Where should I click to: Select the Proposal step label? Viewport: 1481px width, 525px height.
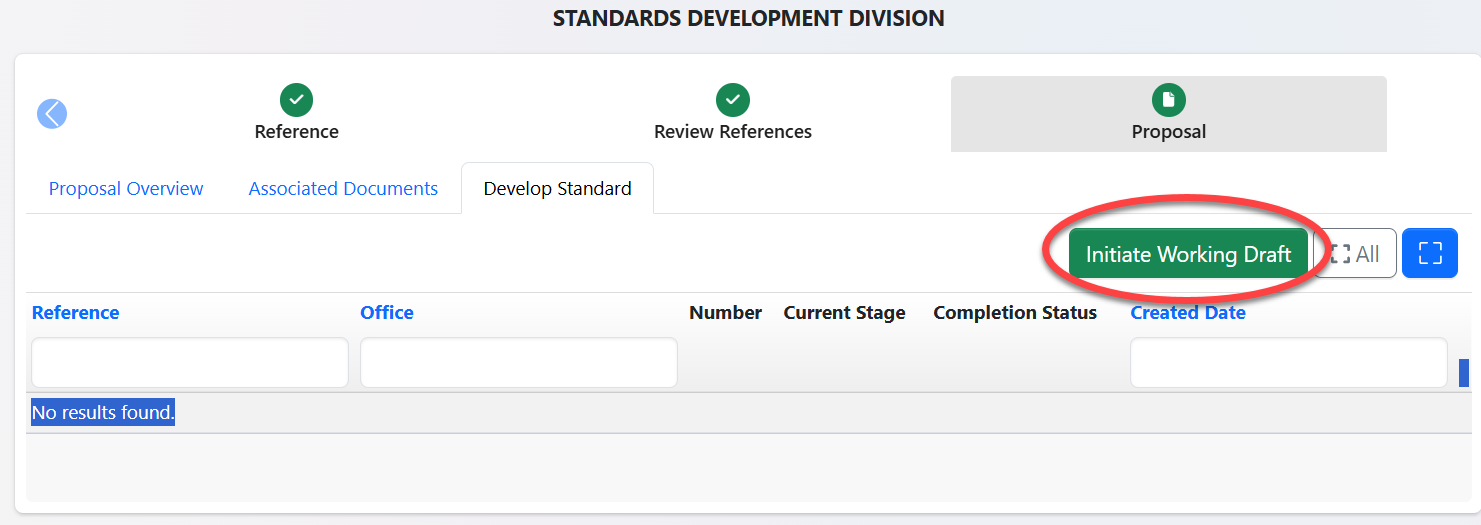(x=1168, y=132)
